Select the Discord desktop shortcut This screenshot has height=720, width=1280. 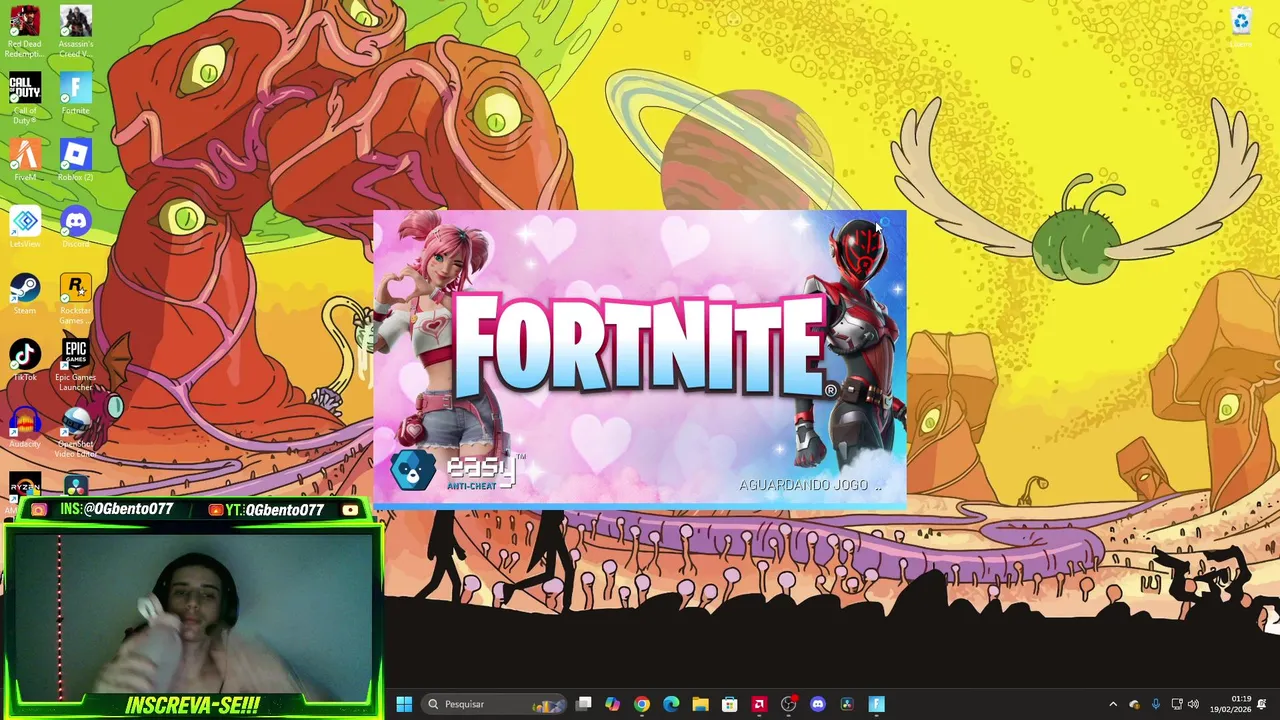(75, 227)
